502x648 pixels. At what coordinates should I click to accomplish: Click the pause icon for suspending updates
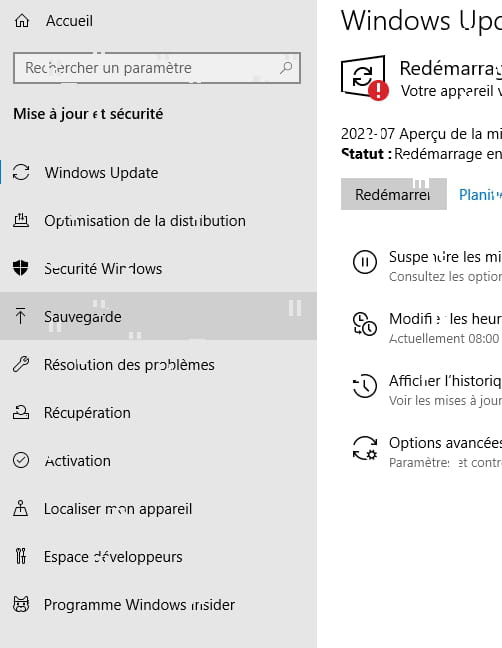365,262
